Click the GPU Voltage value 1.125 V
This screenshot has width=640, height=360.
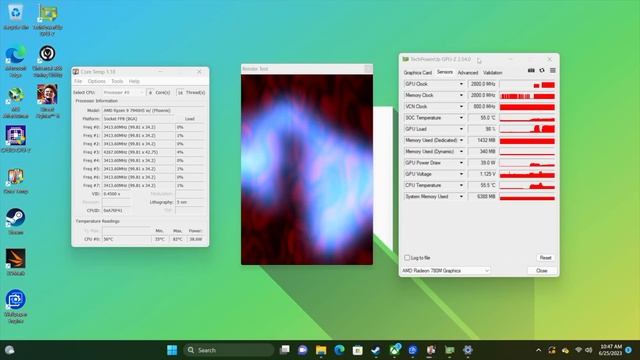(482, 174)
